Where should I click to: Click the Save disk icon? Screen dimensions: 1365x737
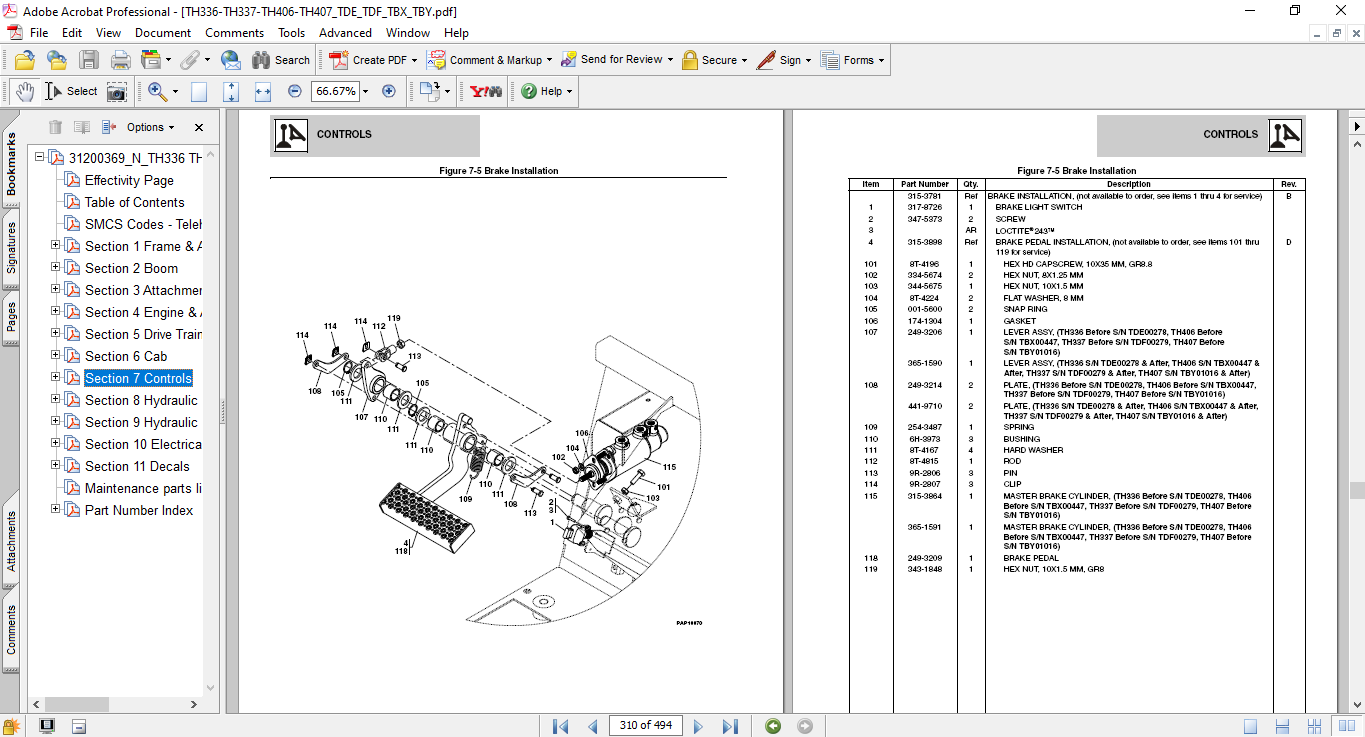tap(89, 60)
